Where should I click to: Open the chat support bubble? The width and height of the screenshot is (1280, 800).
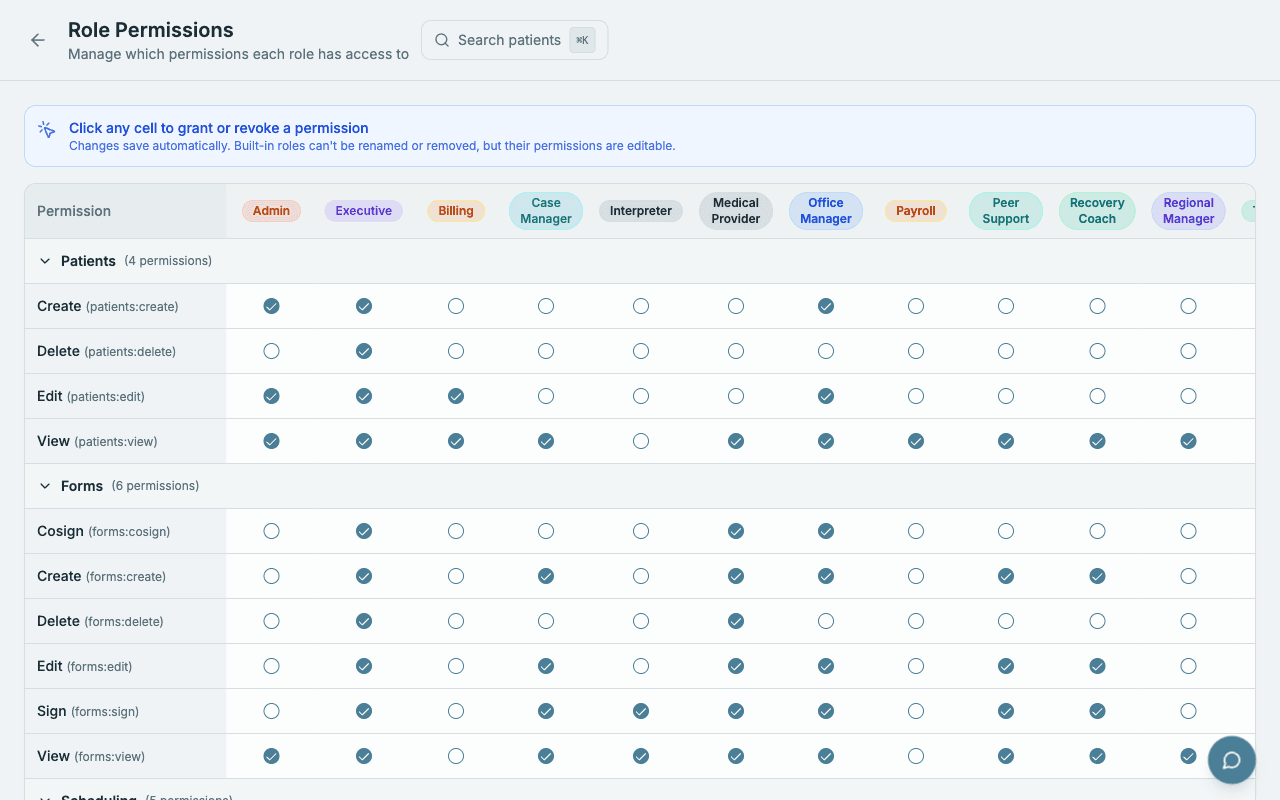tap(1232, 760)
